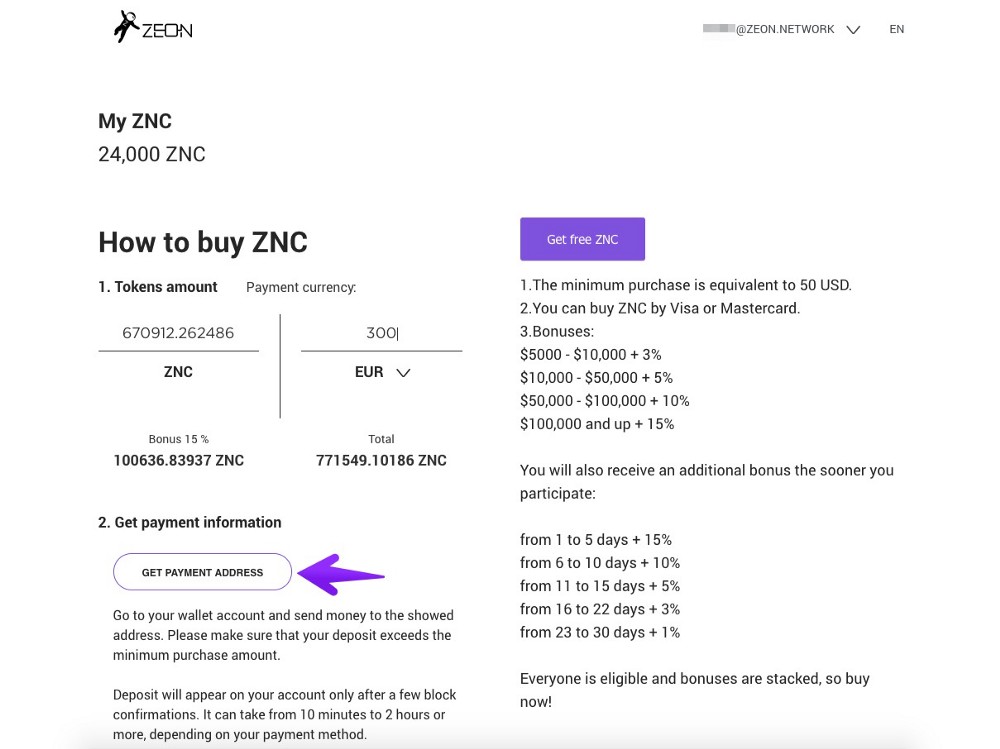Image resolution: width=1000 pixels, height=749 pixels.
Task: Click the payment amount field showing 300
Action: pyautogui.click(x=381, y=333)
